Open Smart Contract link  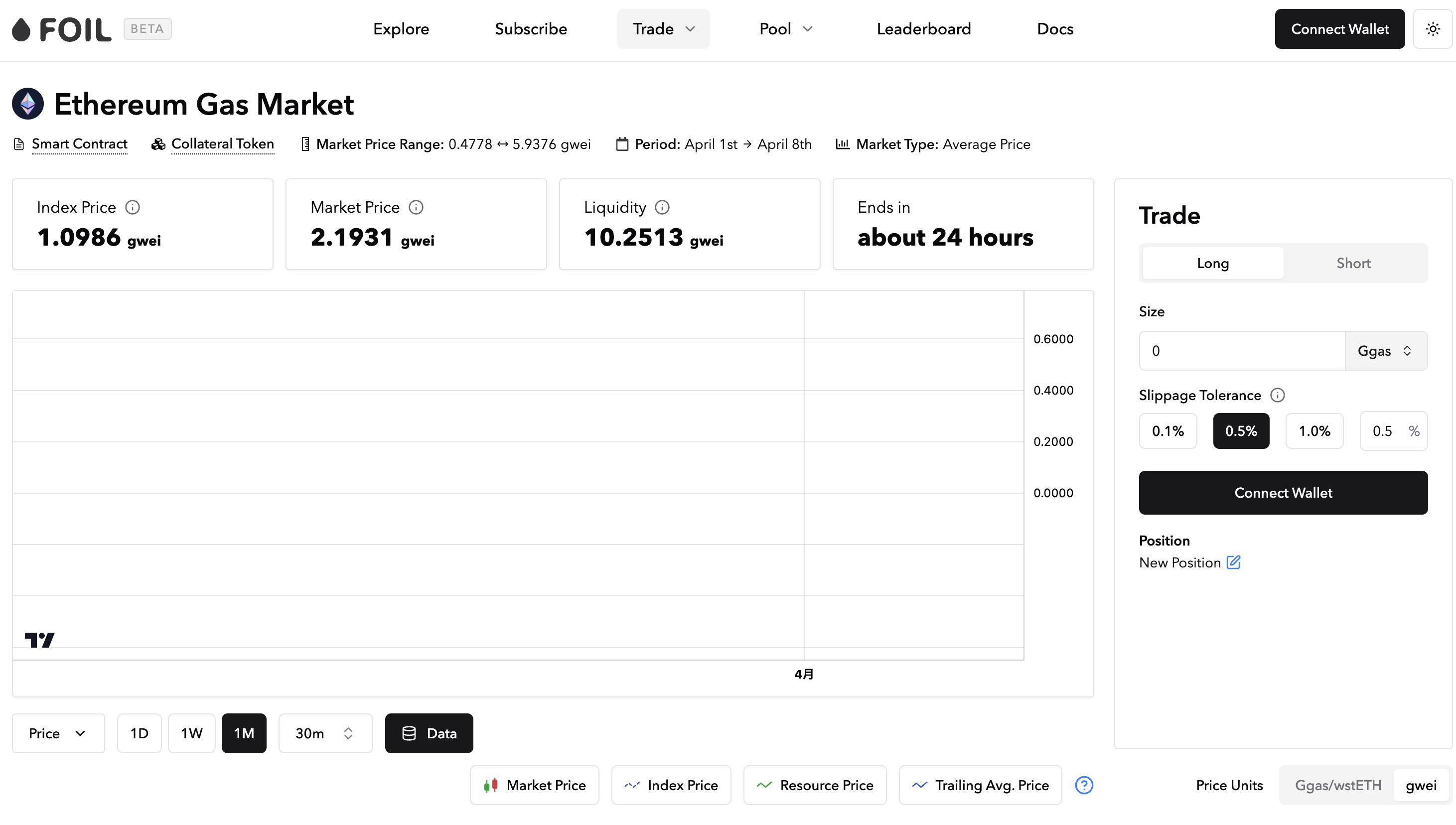(79, 144)
